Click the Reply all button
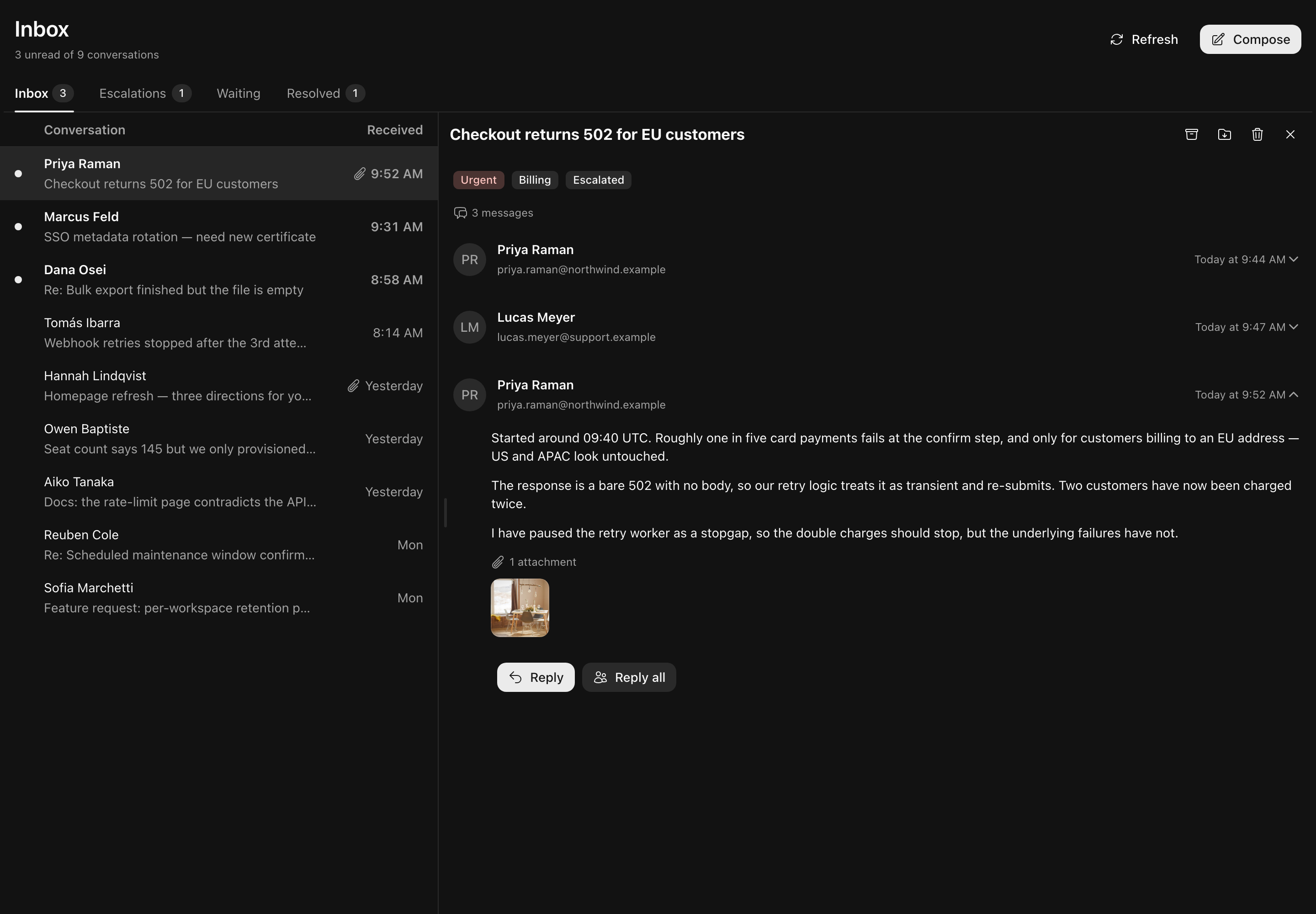This screenshot has height=914, width=1316. click(629, 677)
